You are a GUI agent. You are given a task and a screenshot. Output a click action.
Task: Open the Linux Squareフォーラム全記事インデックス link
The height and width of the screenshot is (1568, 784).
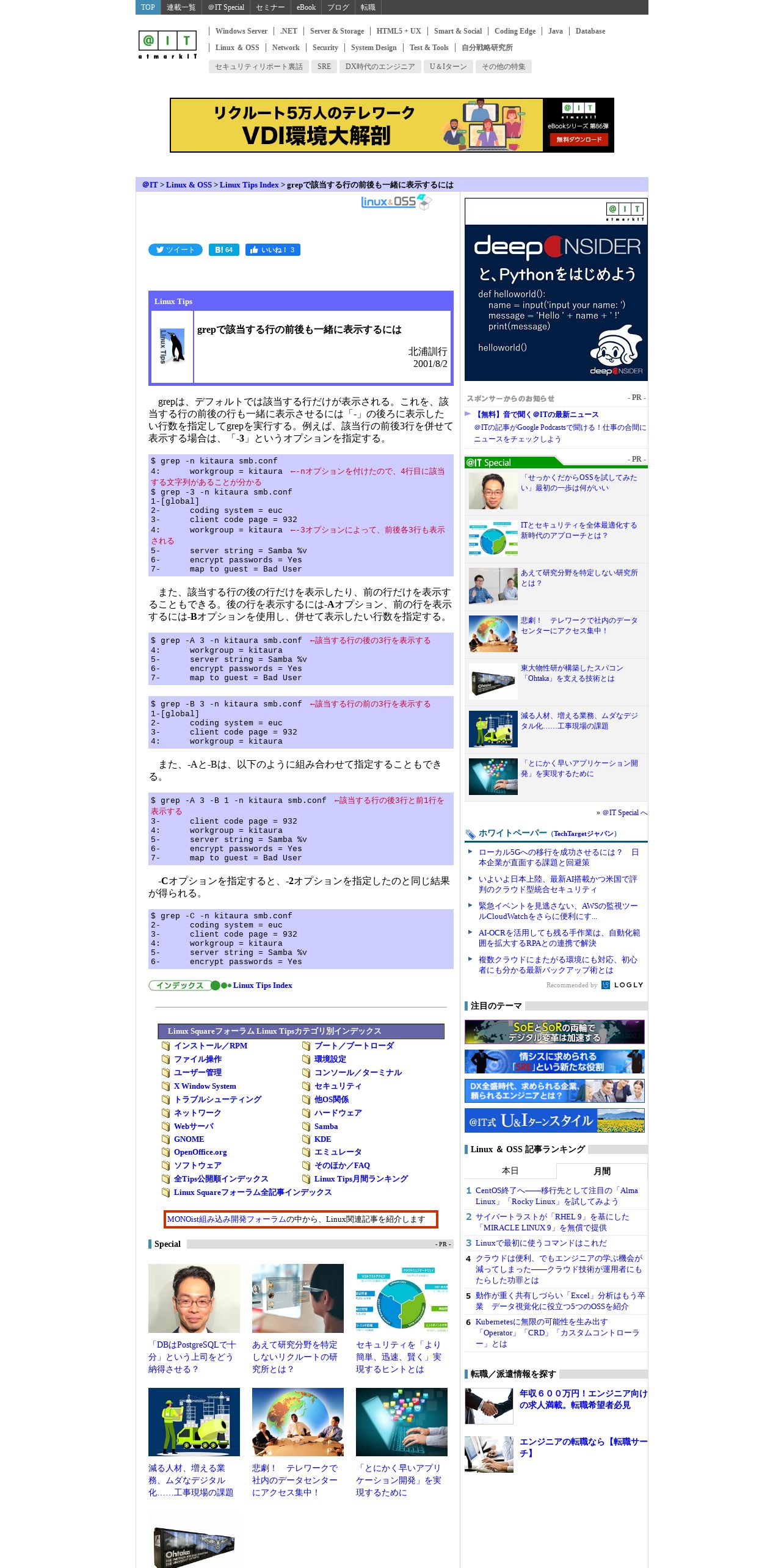point(253,1192)
